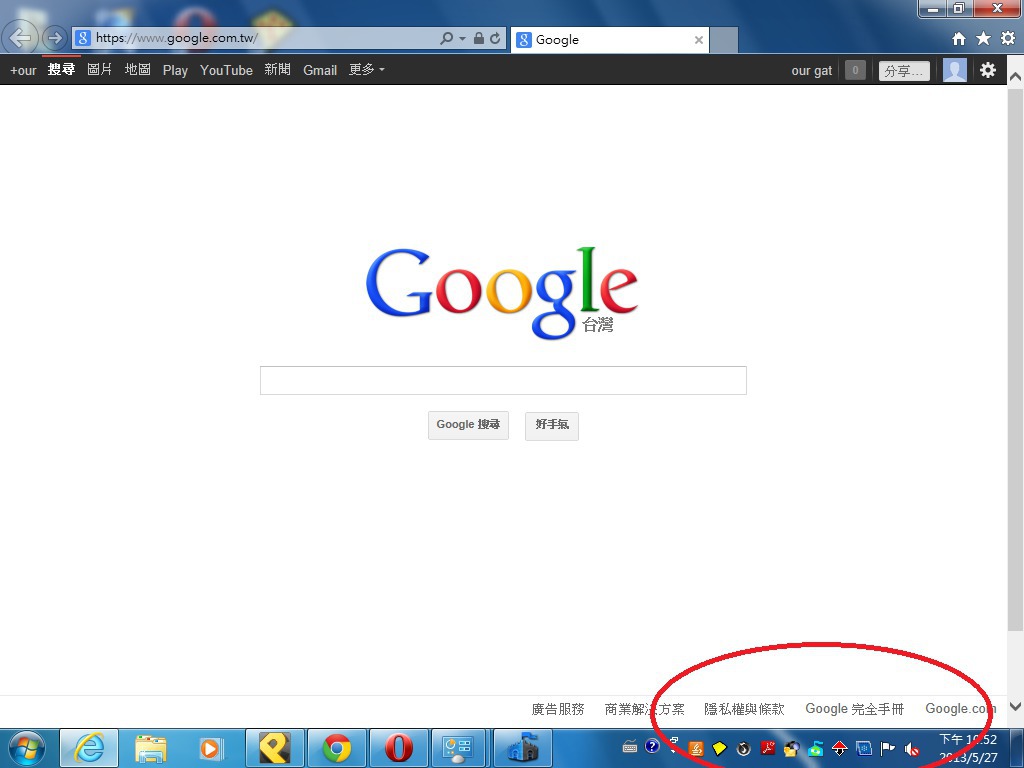Open 圖片 in the Google bar
1024x768 pixels.
click(x=100, y=69)
